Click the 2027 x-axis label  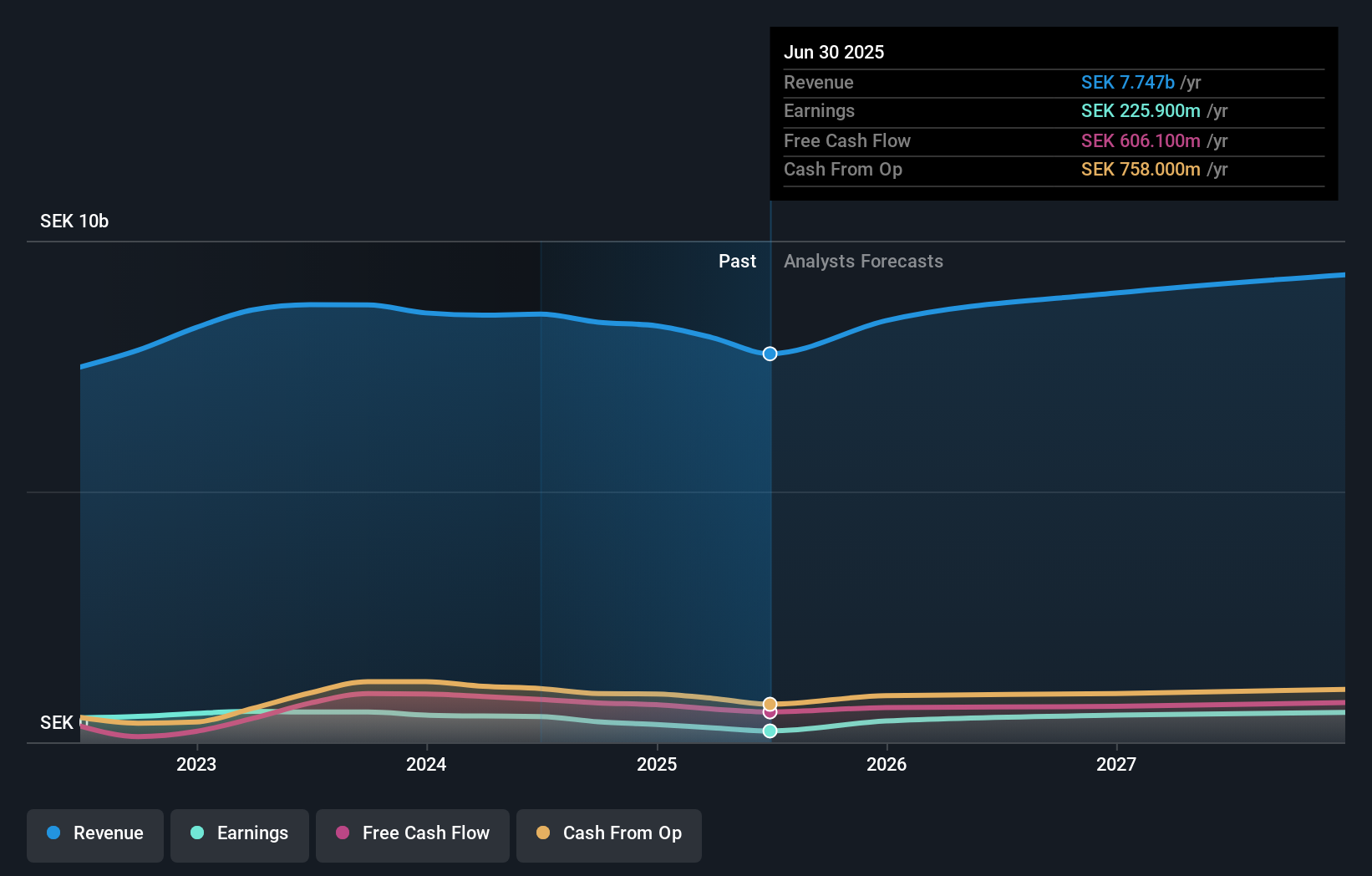click(x=1116, y=764)
